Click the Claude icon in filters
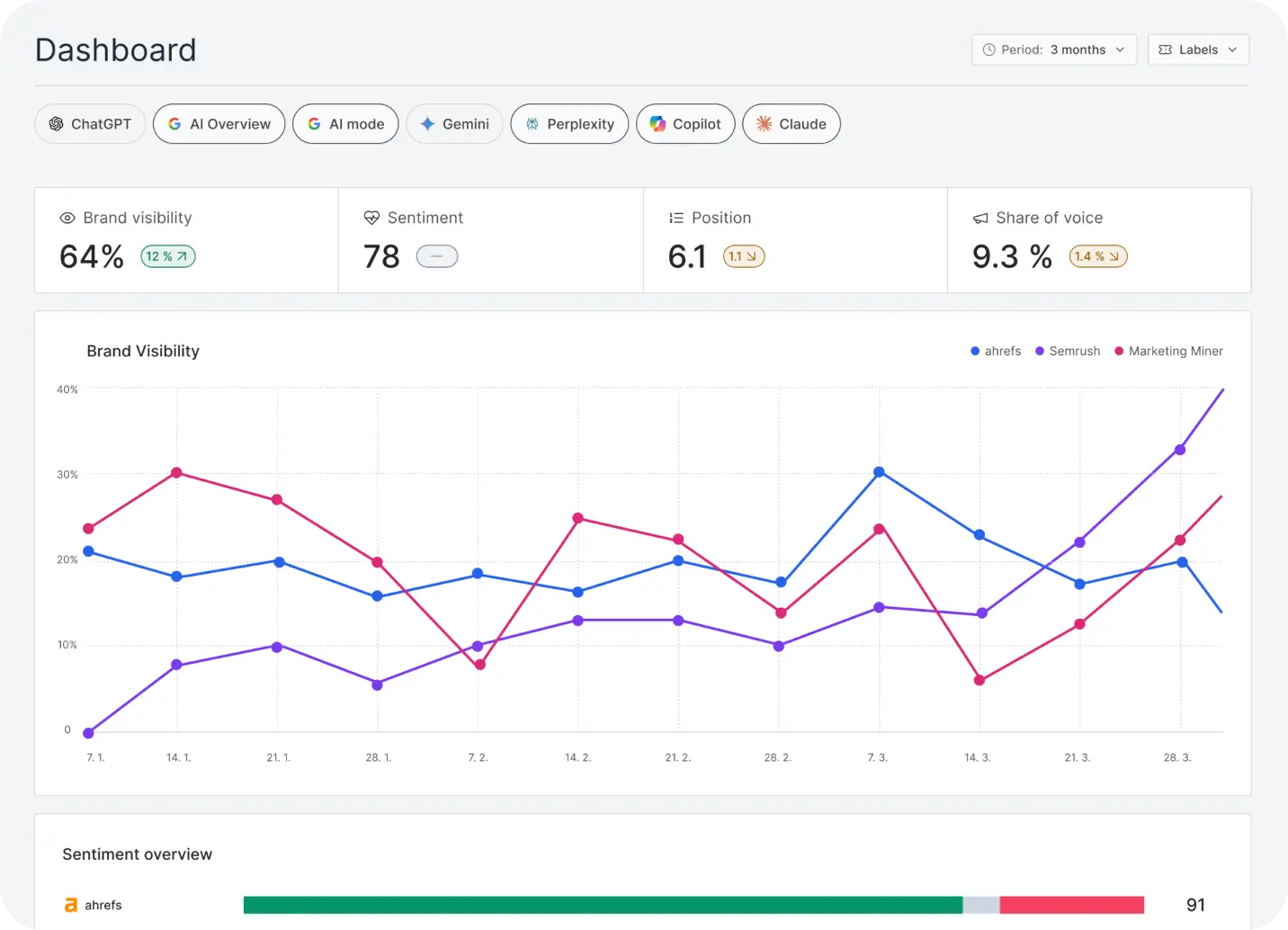 (765, 123)
